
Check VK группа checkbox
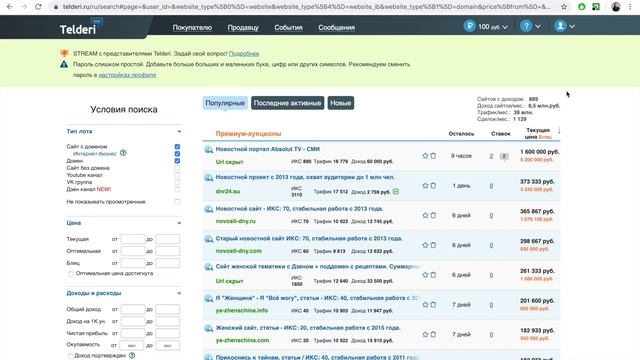[x=177, y=182]
